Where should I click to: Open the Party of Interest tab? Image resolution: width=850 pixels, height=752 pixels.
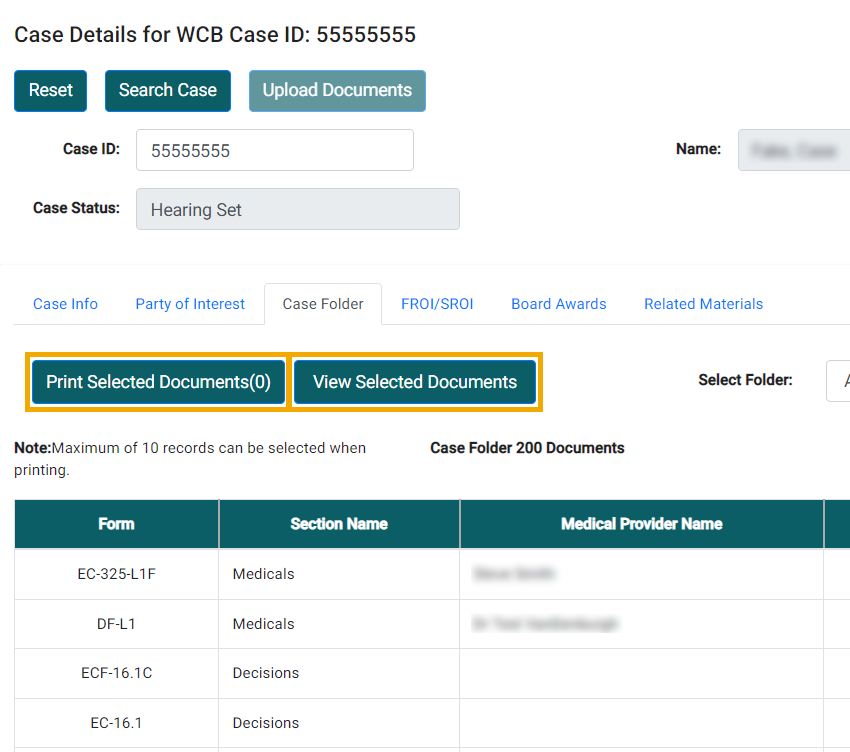(190, 304)
